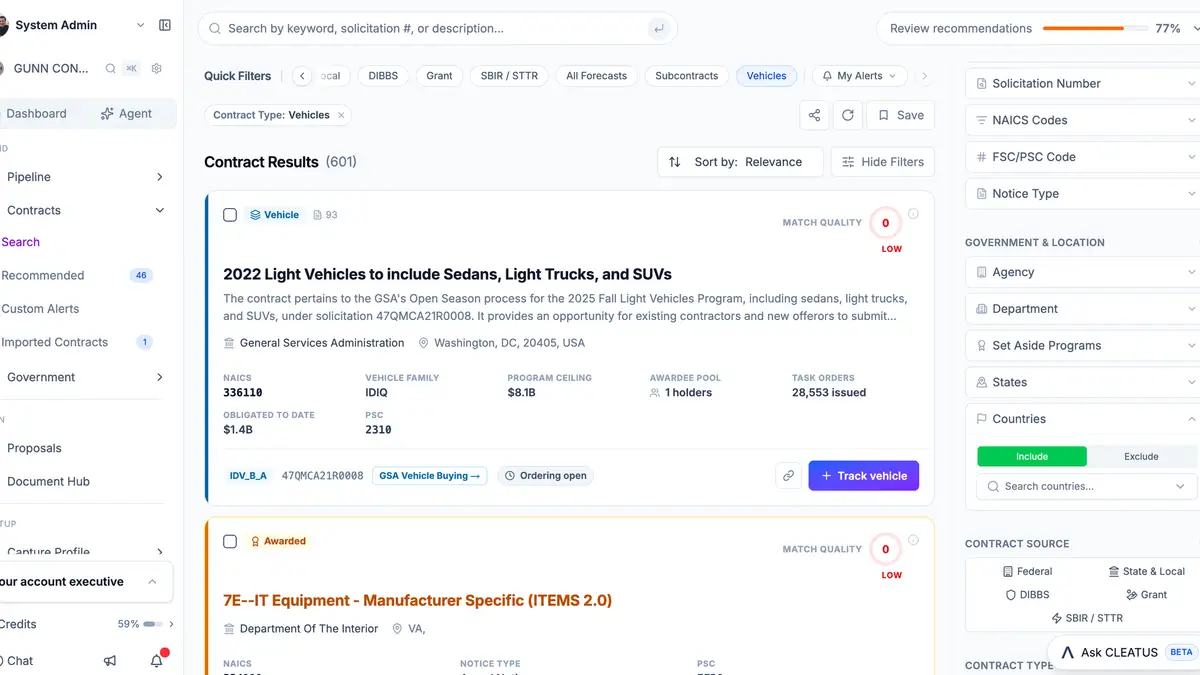Toggle Grant contract source
The width and height of the screenshot is (1200, 675).
[1147, 595]
